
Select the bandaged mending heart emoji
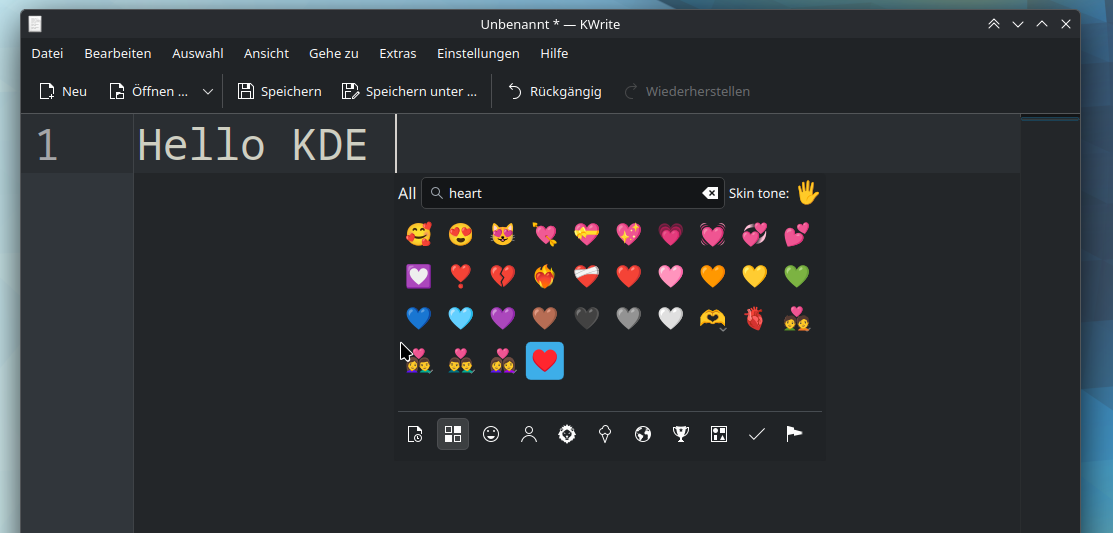click(x=587, y=276)
